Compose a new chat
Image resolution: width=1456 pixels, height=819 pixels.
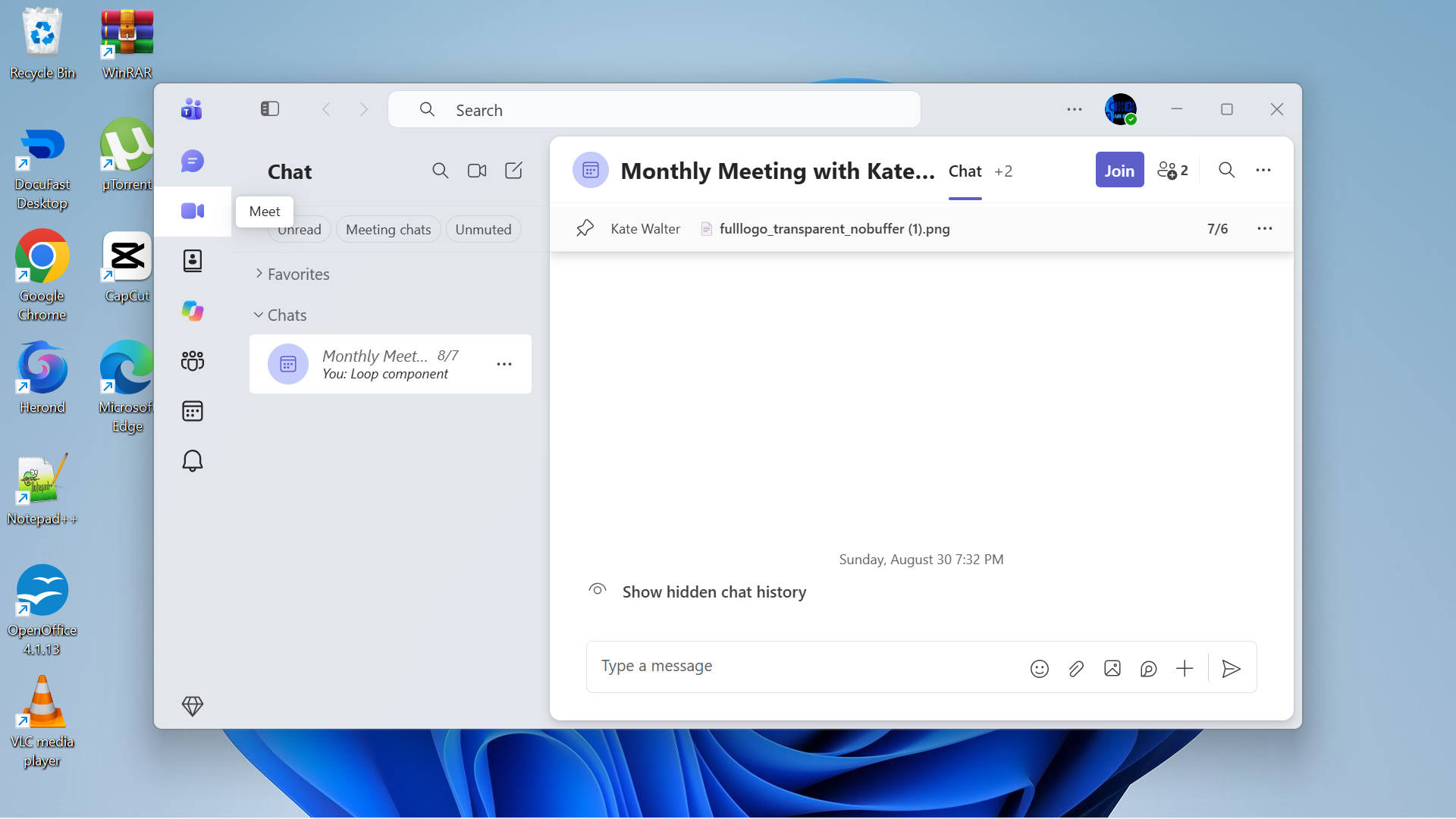click(x=513, y=171)
